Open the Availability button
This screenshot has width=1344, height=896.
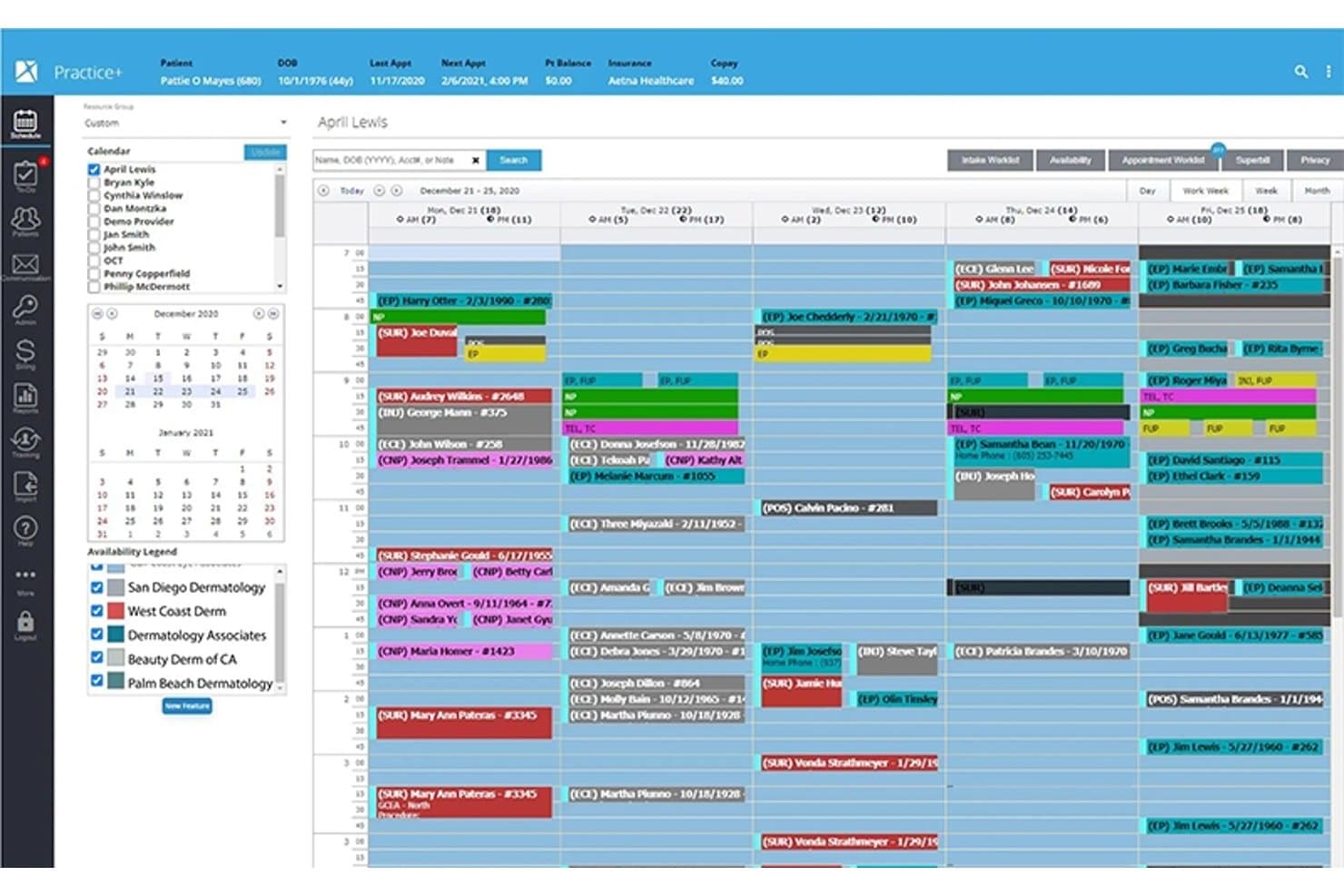click(x=1071, y=161)
